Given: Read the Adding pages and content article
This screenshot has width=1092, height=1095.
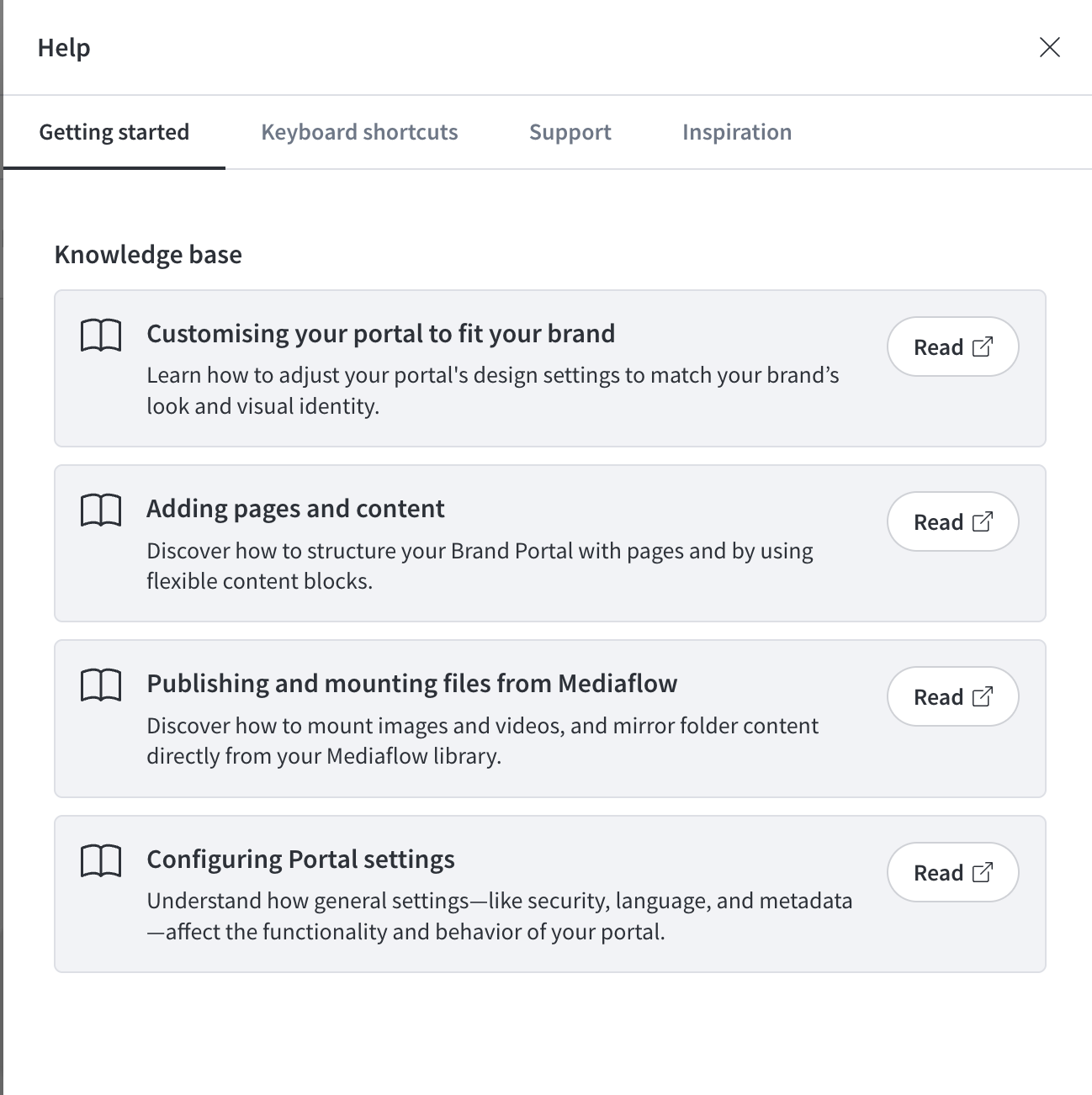Looking at the screenshot, I should (x=952, y=521).
